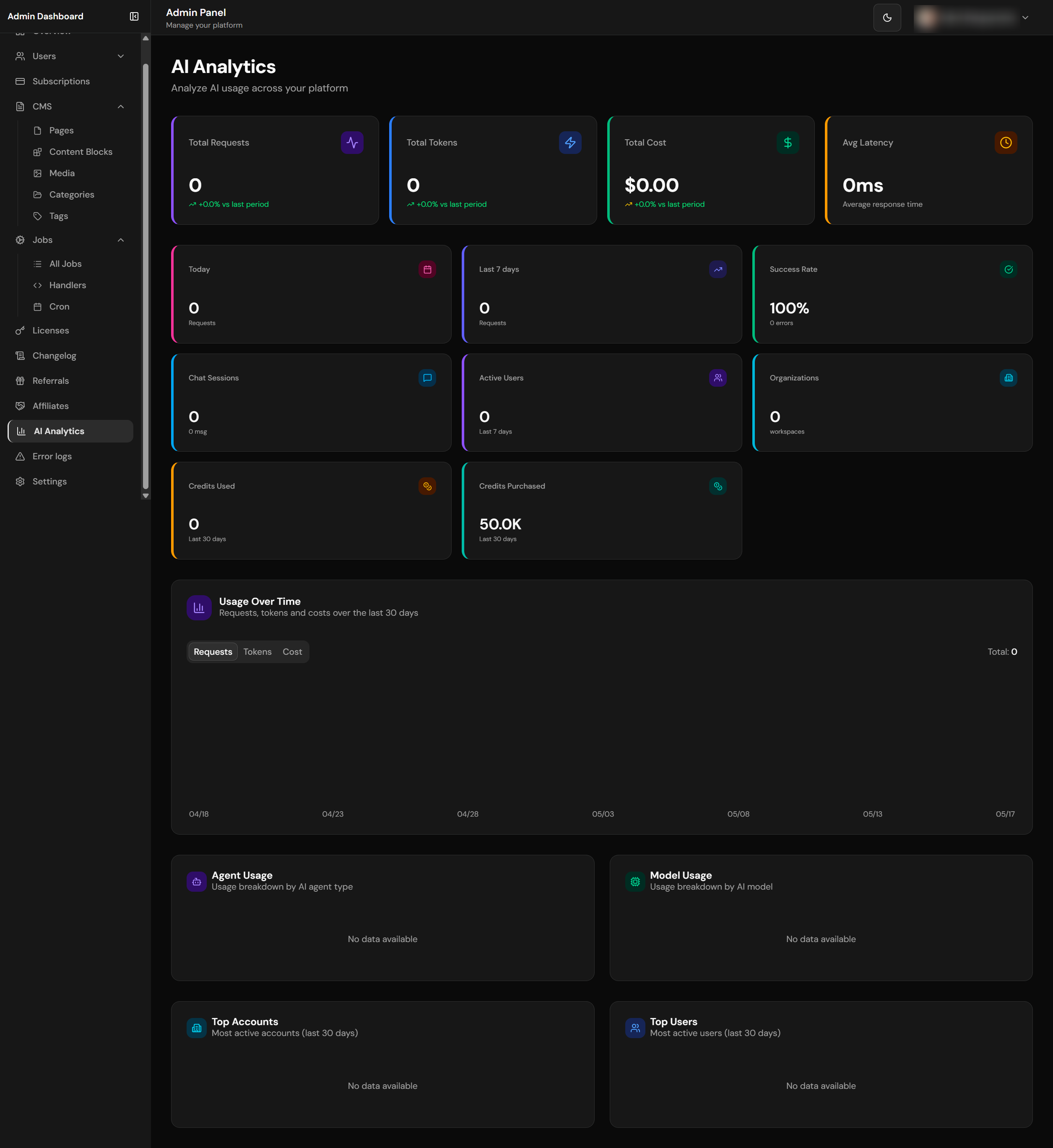Click the Users people icon
1053x1148 pixels.
click(20, 56)
